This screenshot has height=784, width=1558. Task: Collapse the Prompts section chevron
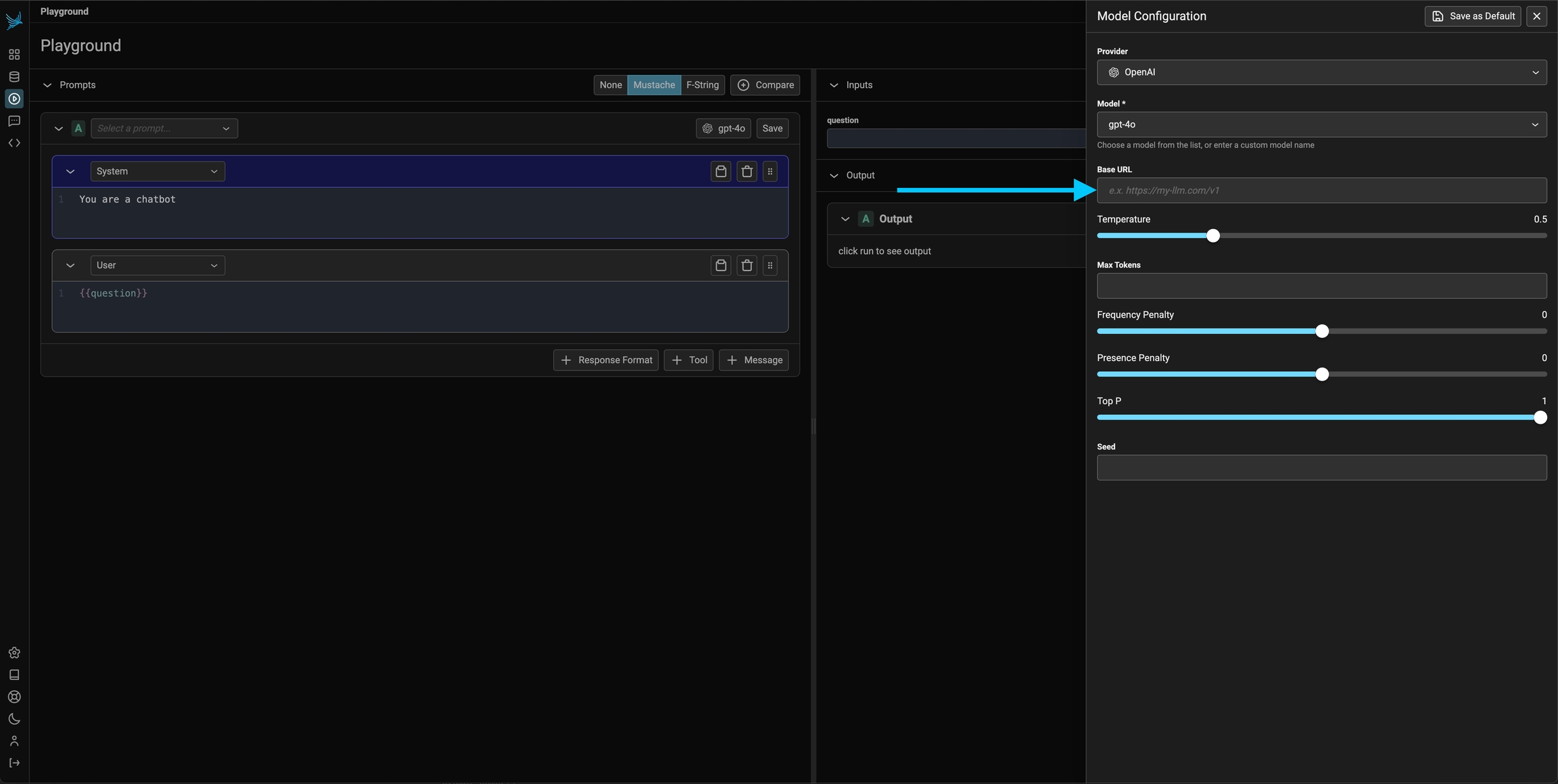[47, 85]
